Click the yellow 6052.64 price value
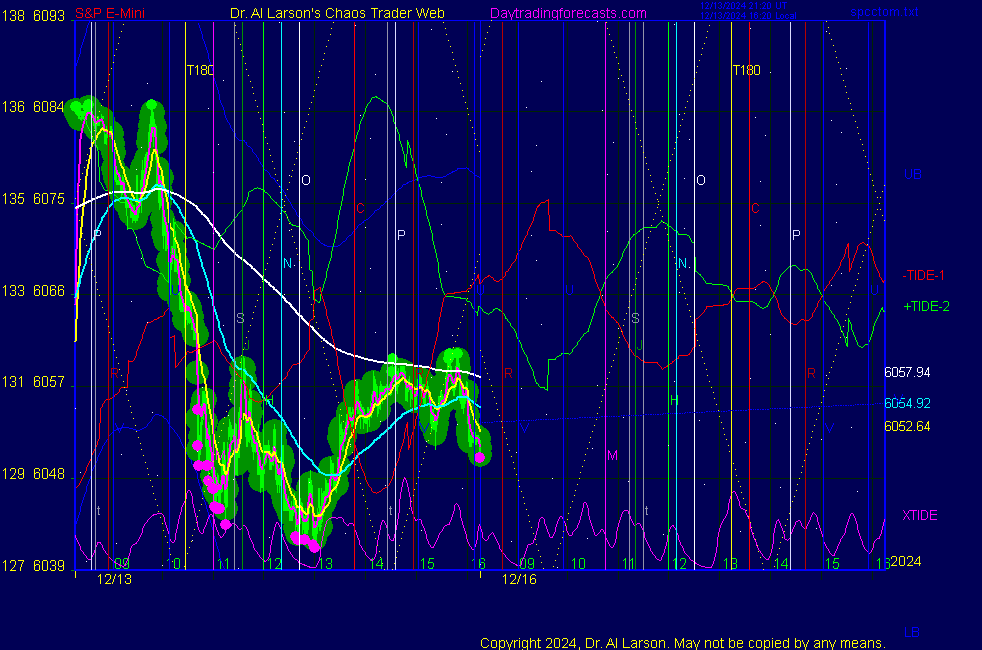The height and width of the screenshot is (650, 982). point(907,426)
